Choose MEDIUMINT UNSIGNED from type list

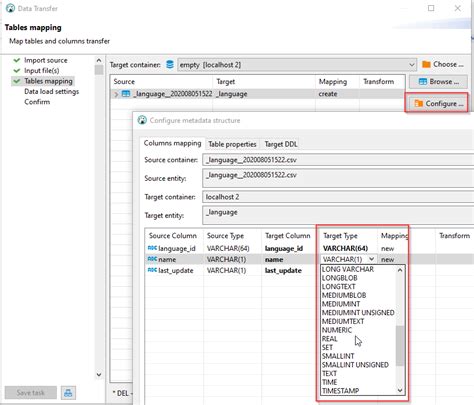coord(358,312)
